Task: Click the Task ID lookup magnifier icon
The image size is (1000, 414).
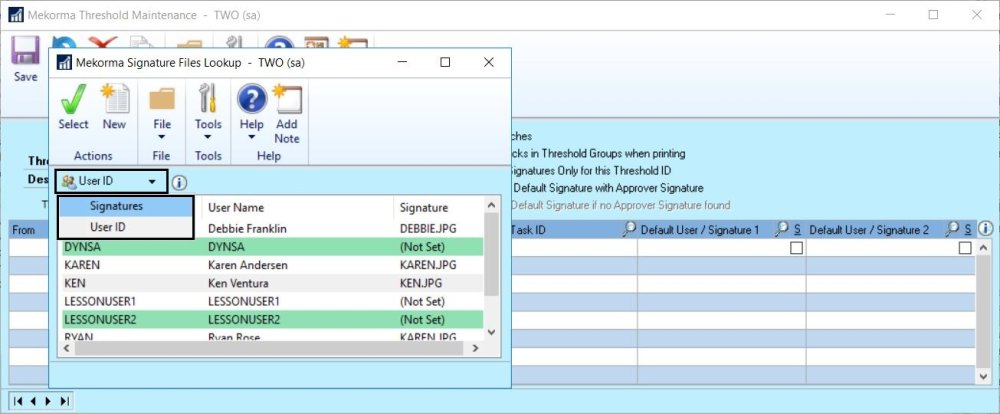Action: point(629,230)
